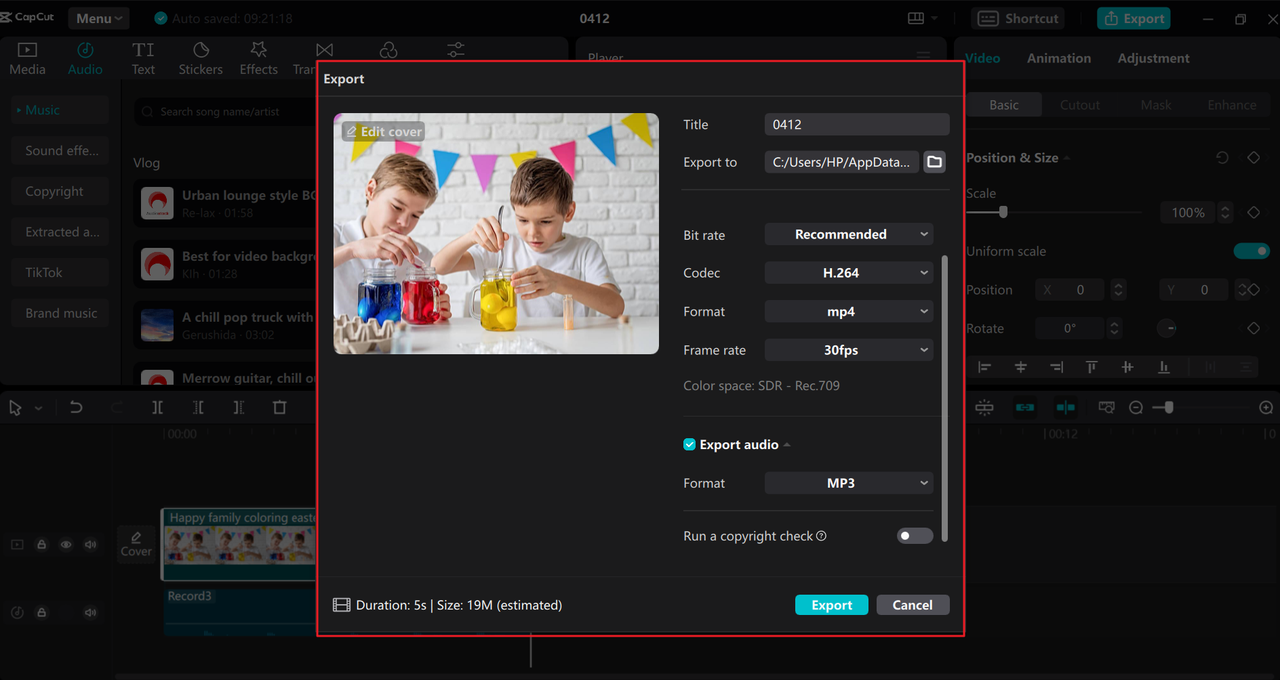Enable the Run a copyright check toggle
Screen dimensions: 1280x680
click(x=914, y=536)
